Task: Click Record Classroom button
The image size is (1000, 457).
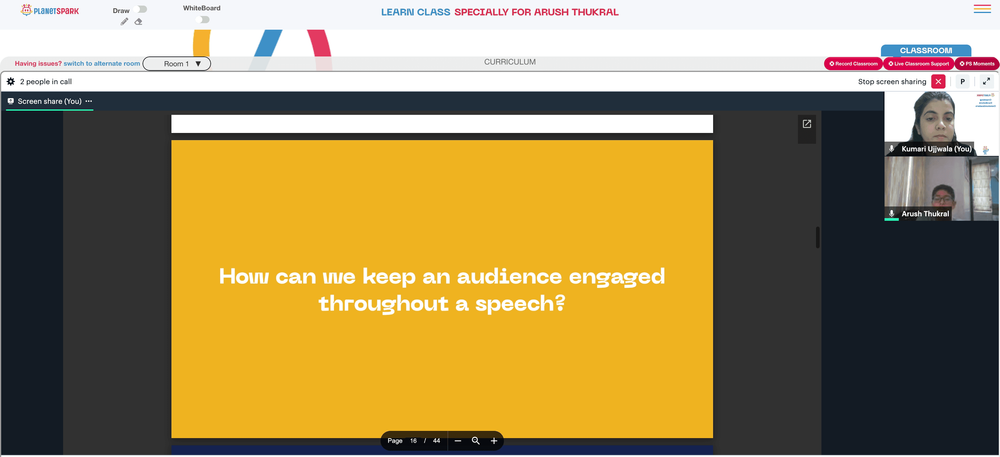Action: click(x=853, y=64)
